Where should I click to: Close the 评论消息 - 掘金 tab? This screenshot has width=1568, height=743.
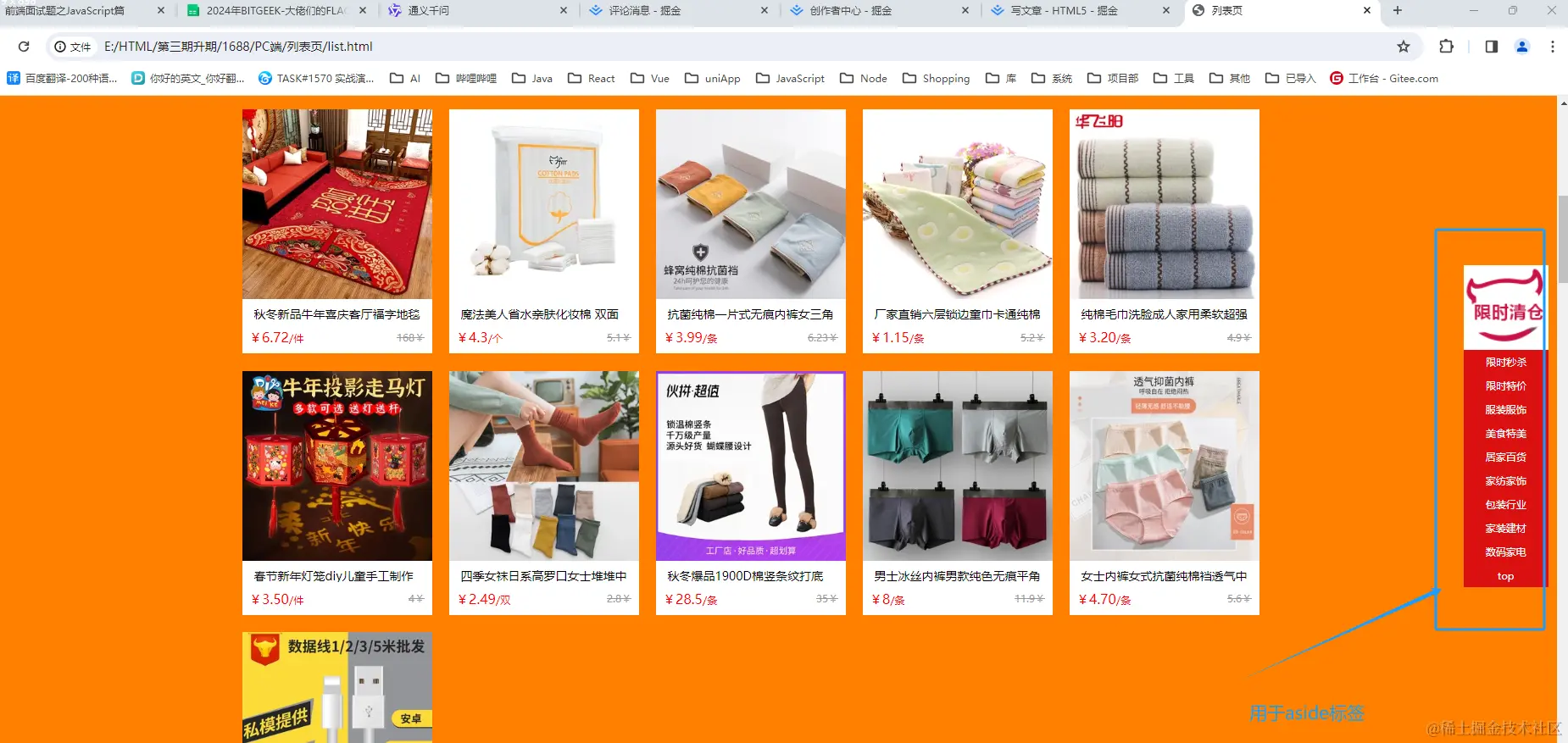765,10
